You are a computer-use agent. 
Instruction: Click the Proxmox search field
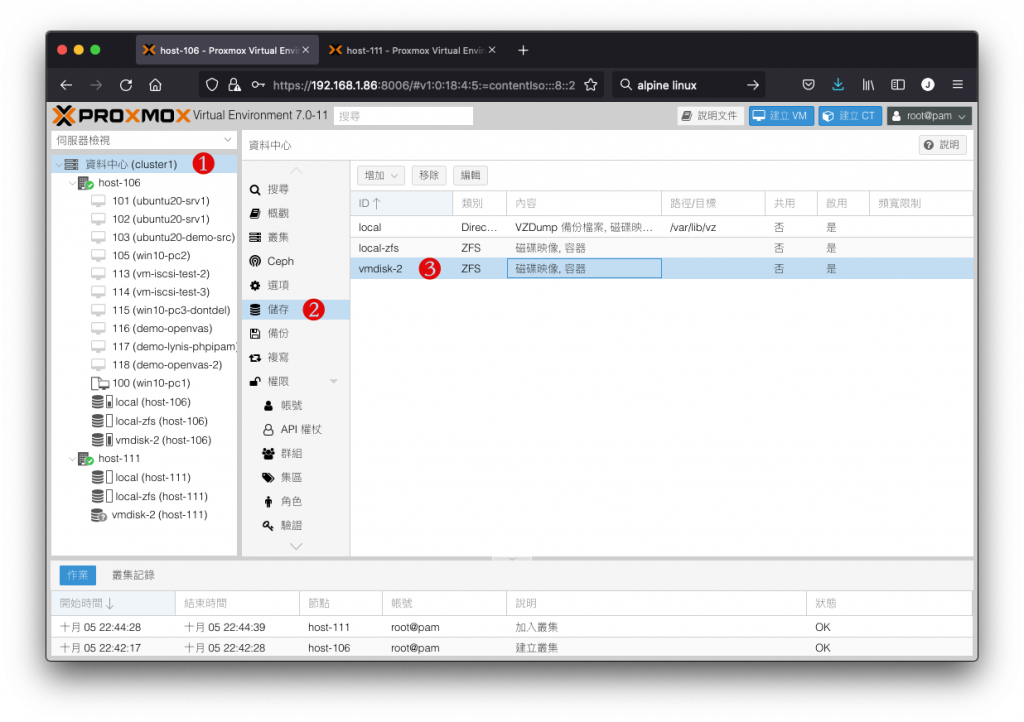point(403,116)
